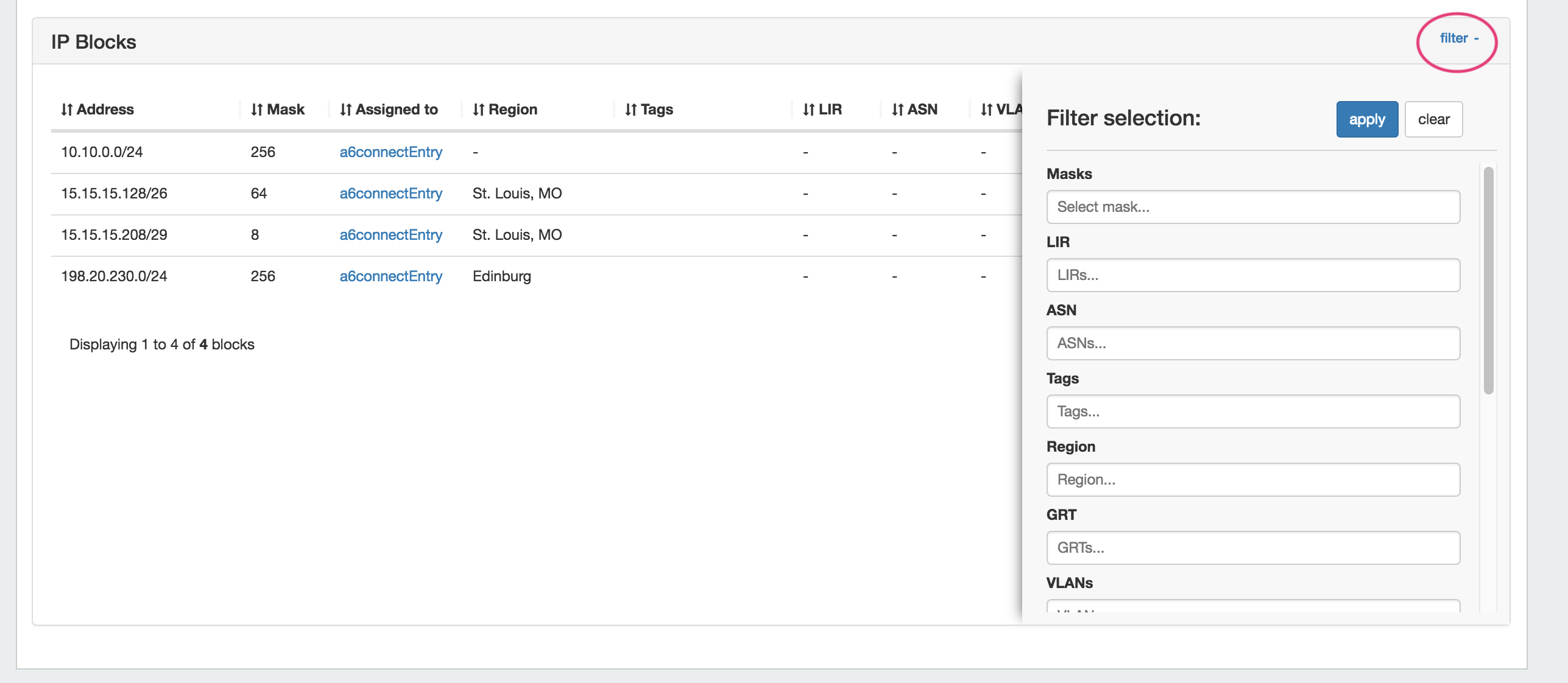Click the GRTs filter input

point(1252,548)
